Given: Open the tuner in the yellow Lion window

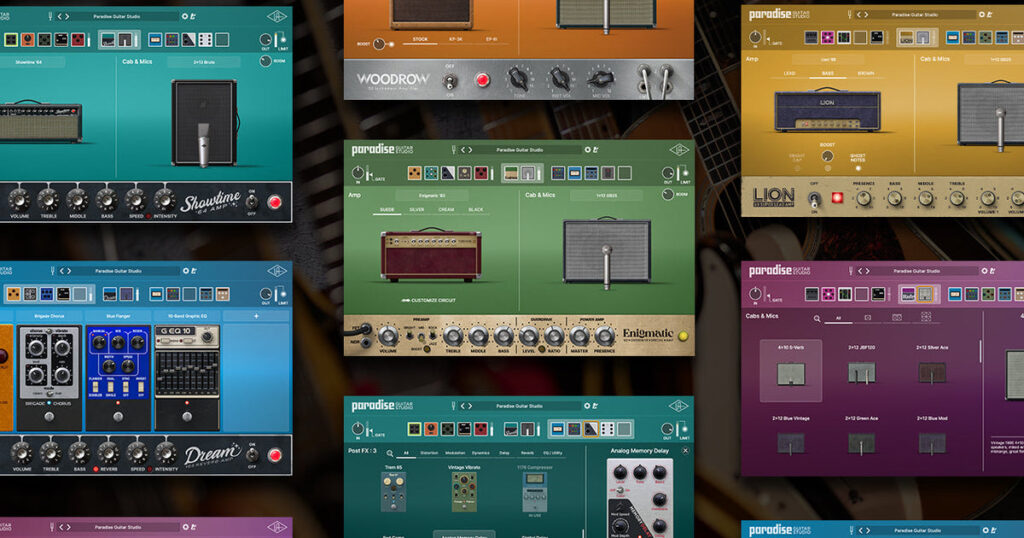Looking at the screenshot, I should (x=850, y=14).
